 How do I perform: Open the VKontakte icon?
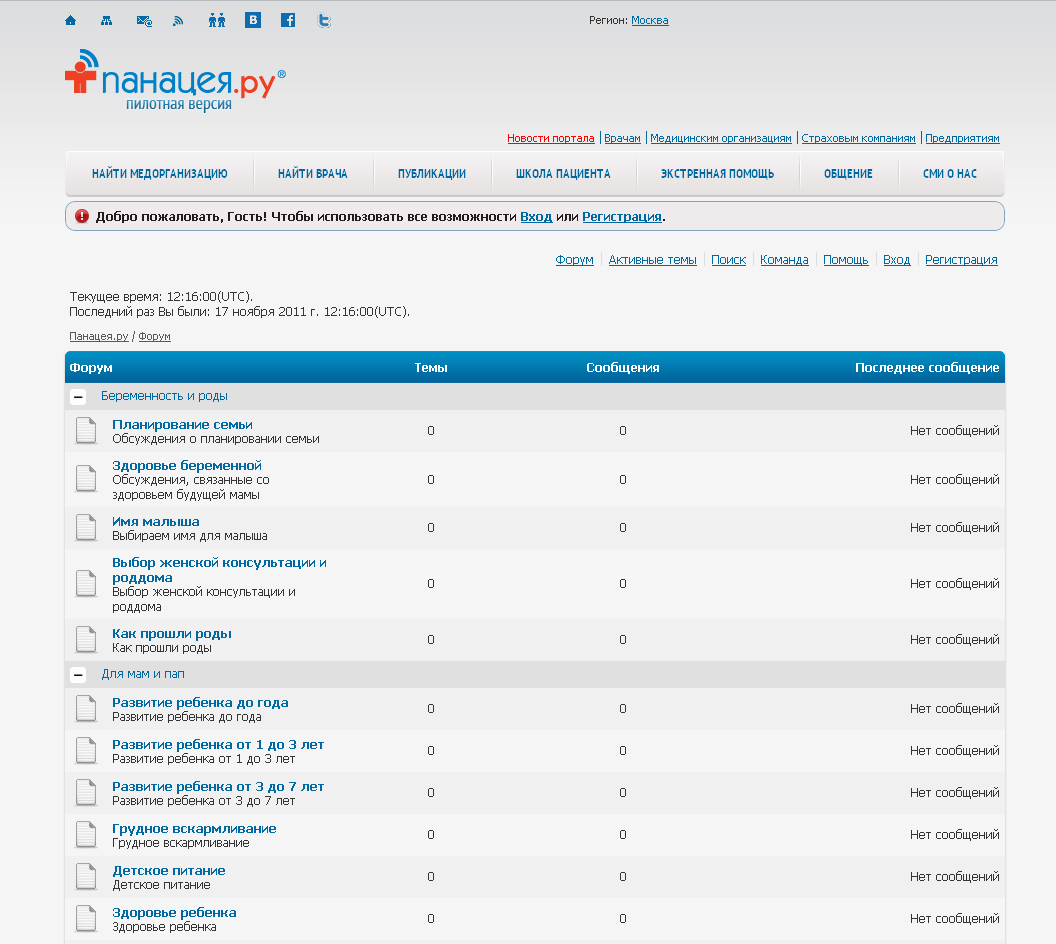coord(253,20)
